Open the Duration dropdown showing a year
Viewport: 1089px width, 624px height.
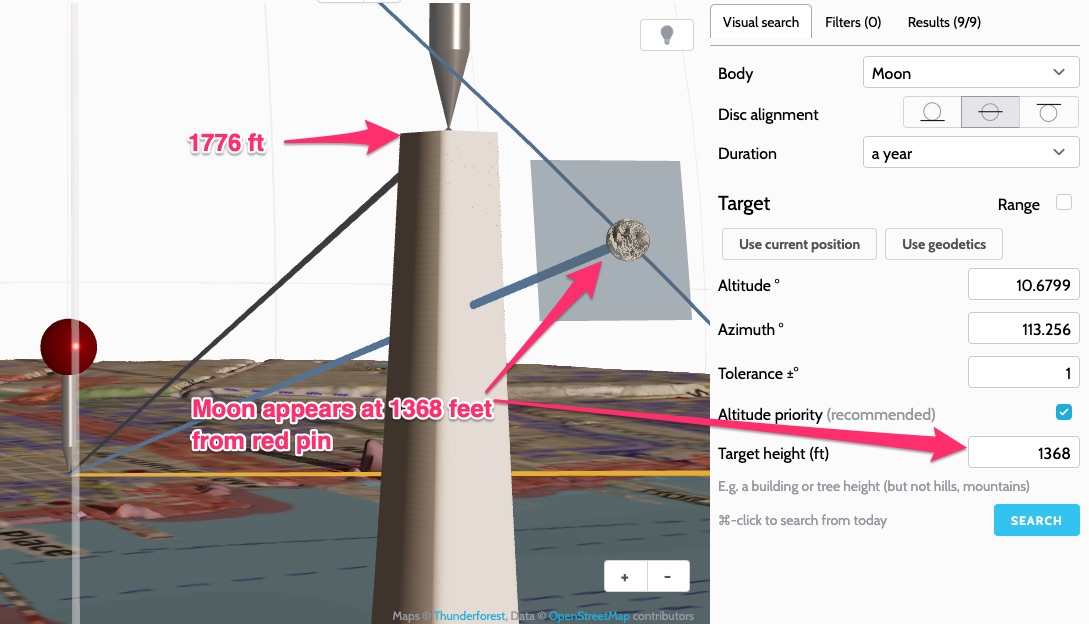971,153
